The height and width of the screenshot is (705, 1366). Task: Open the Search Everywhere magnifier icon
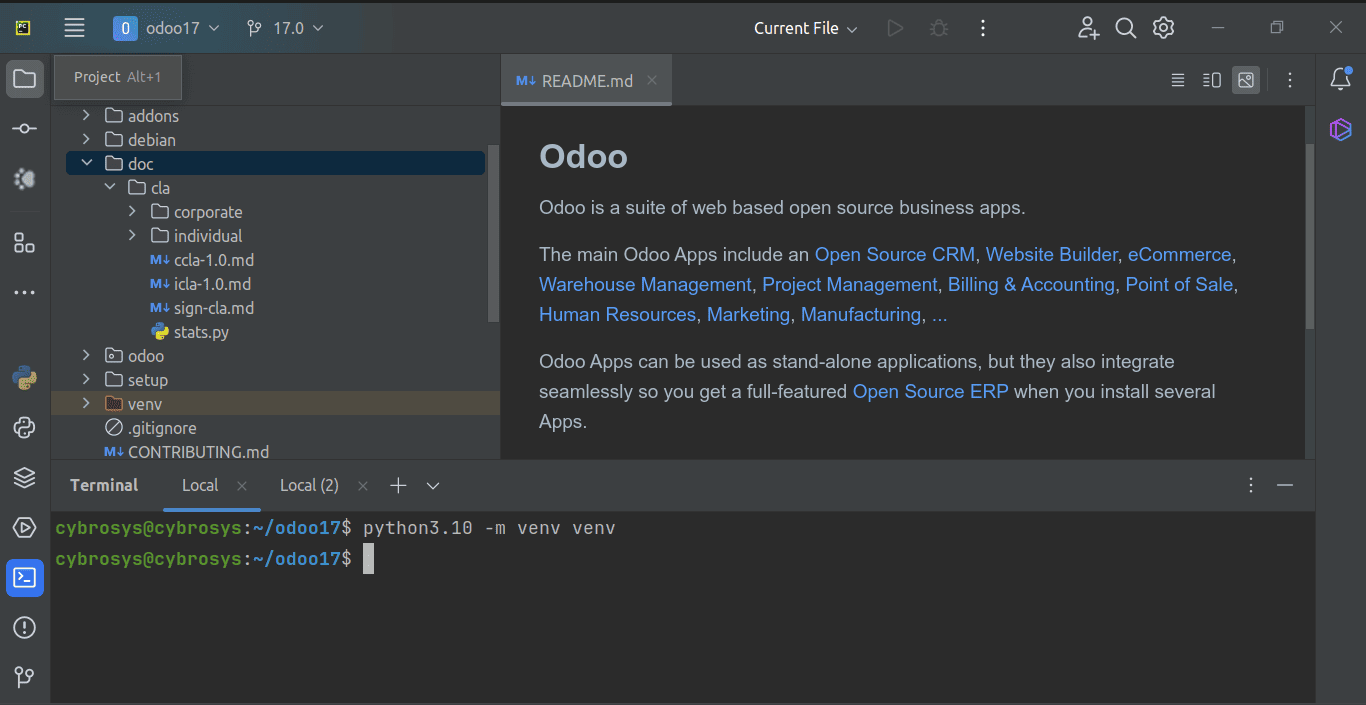[1125, 27]
